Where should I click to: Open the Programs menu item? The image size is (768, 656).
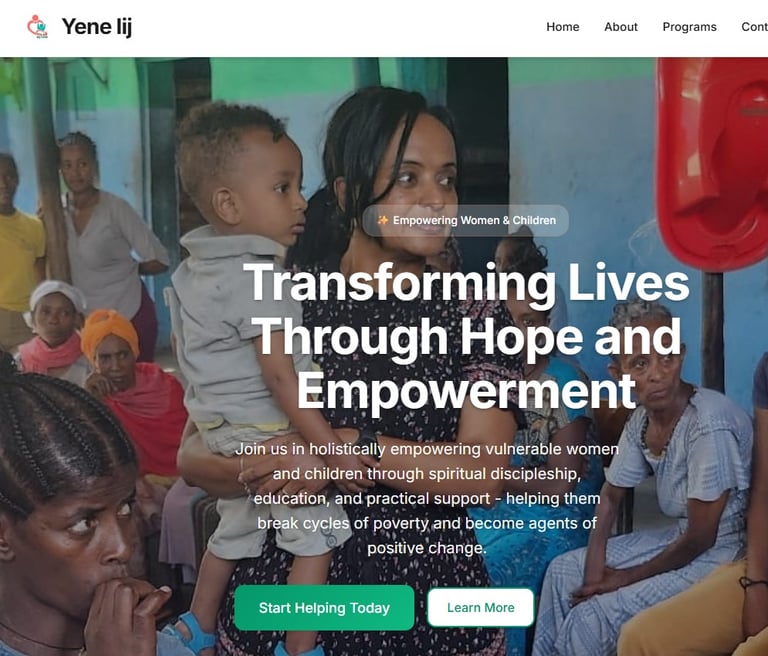pos(689,27)
